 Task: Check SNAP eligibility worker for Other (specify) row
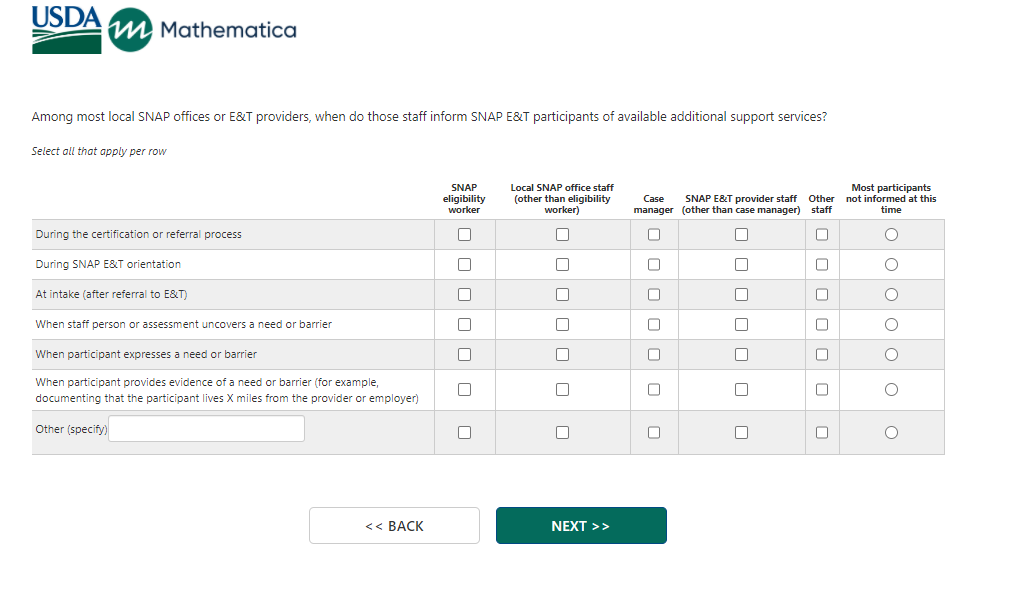[464, 433]
